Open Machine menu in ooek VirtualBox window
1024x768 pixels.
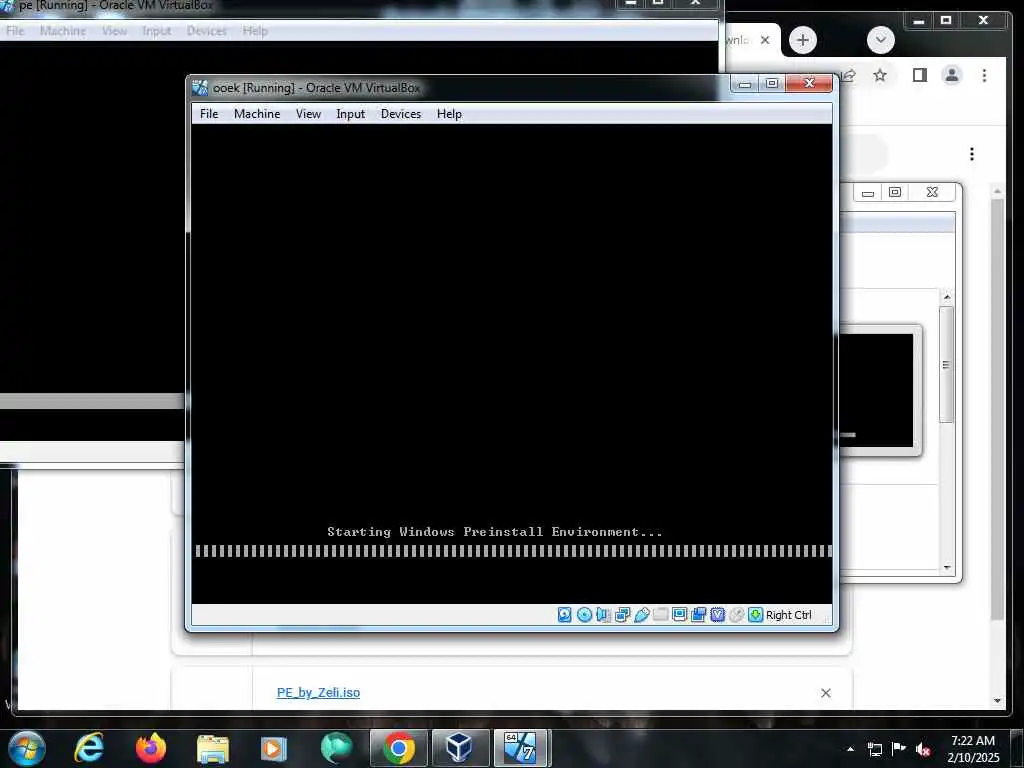click(257, 114)
